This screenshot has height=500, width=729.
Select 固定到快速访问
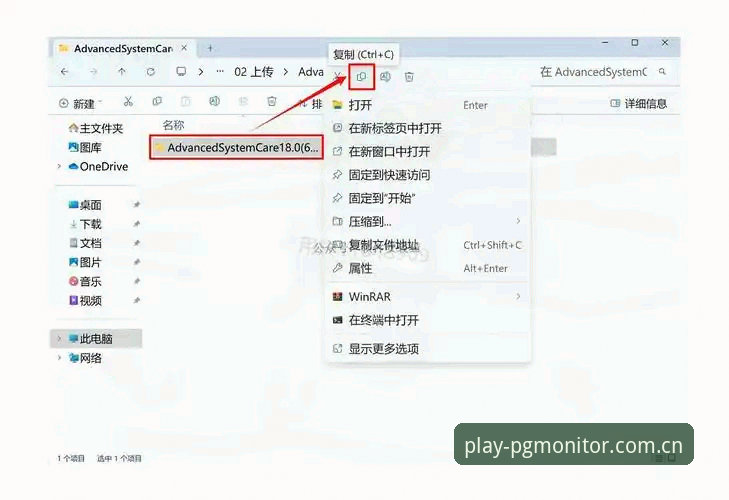pos(428,175)
